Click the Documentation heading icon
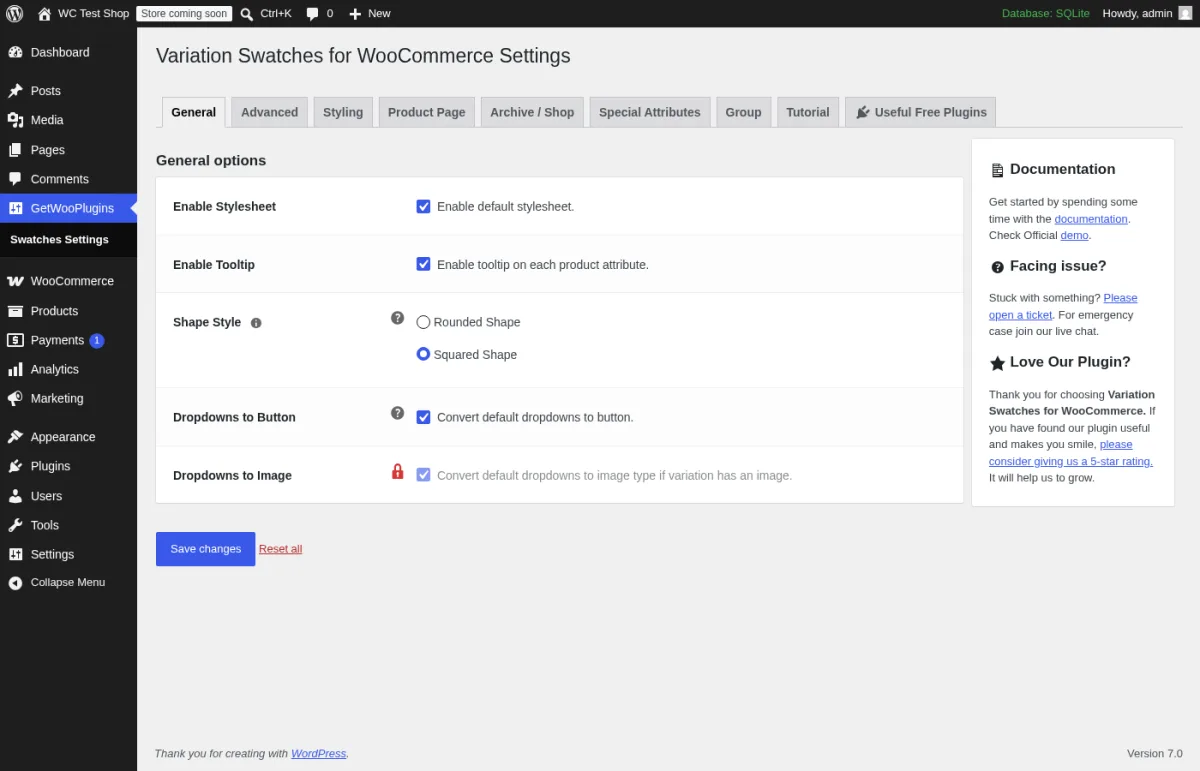 point(997,171)
